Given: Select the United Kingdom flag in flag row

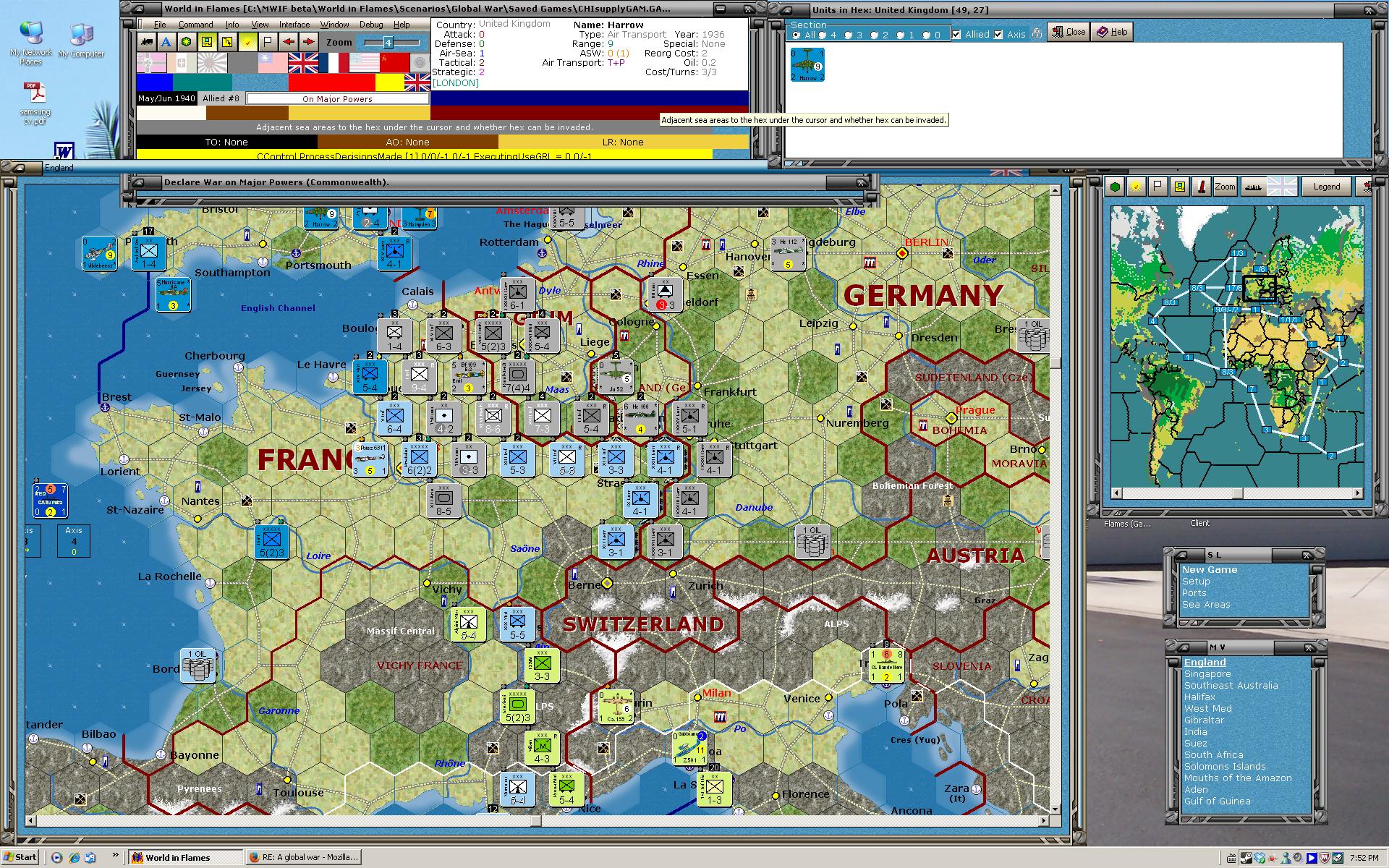Looking at the screenshot, I should (x=303, y=63).
